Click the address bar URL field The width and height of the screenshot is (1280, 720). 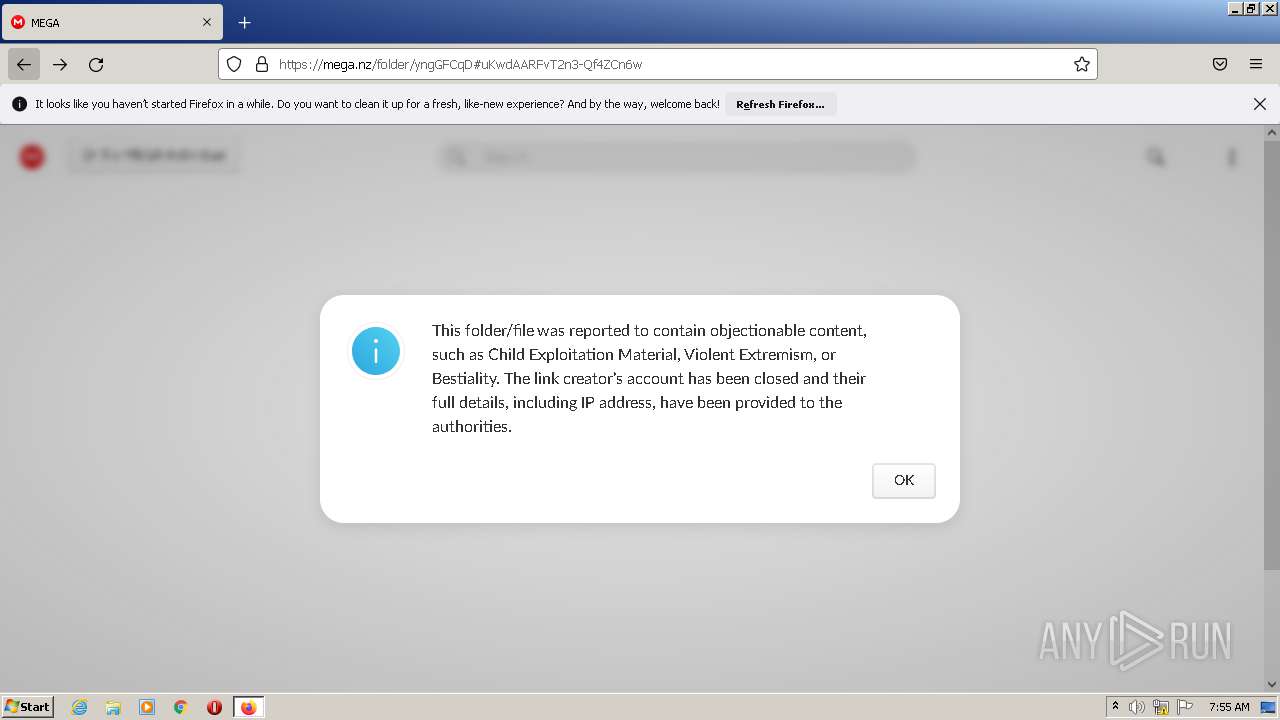point(660,64)
